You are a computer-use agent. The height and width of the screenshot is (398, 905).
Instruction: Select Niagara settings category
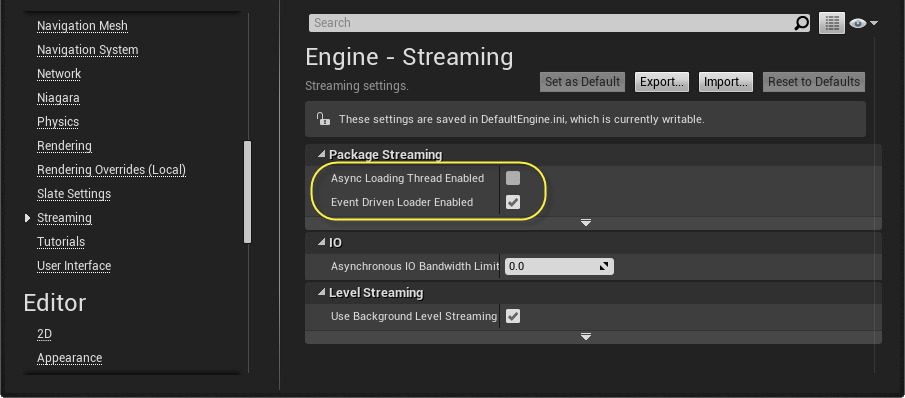tap(58, 98)
